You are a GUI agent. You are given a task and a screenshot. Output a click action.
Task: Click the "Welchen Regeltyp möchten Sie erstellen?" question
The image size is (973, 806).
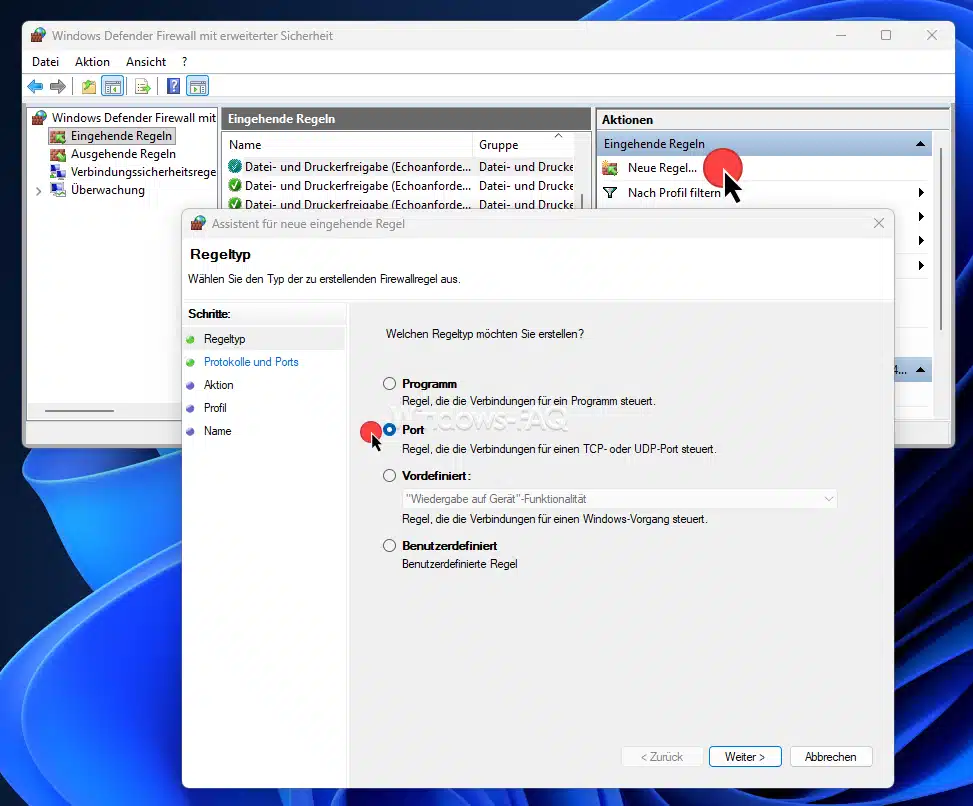coord(484,334)
